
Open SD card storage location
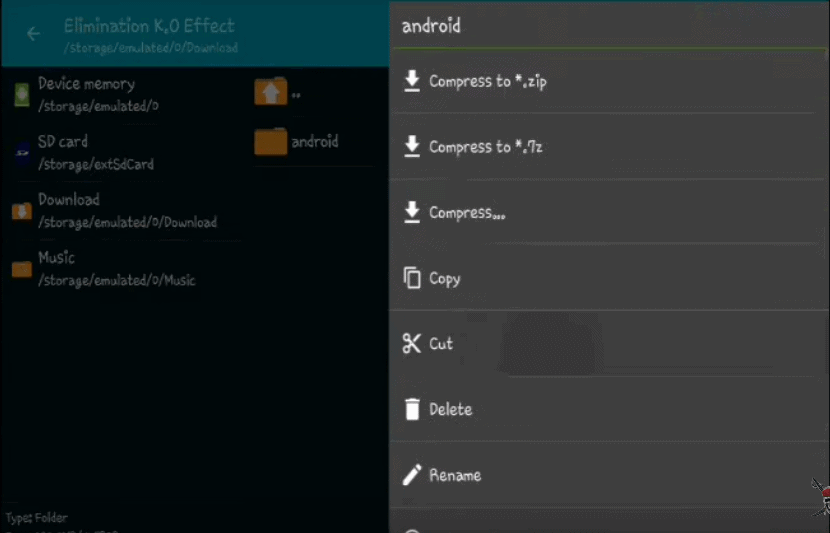click(124, 152)
